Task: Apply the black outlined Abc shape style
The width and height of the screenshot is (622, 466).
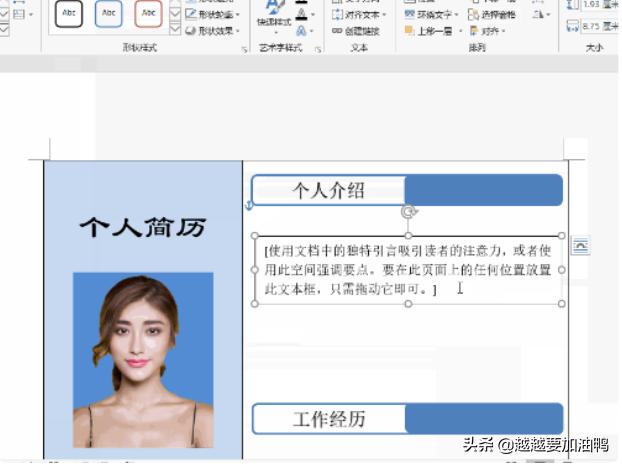Action: click(x=69, y=13)
